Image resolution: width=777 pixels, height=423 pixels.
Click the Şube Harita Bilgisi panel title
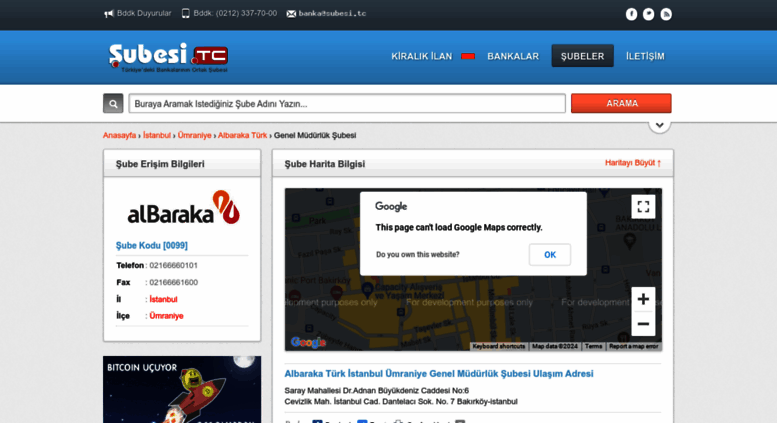click(325, 164)
